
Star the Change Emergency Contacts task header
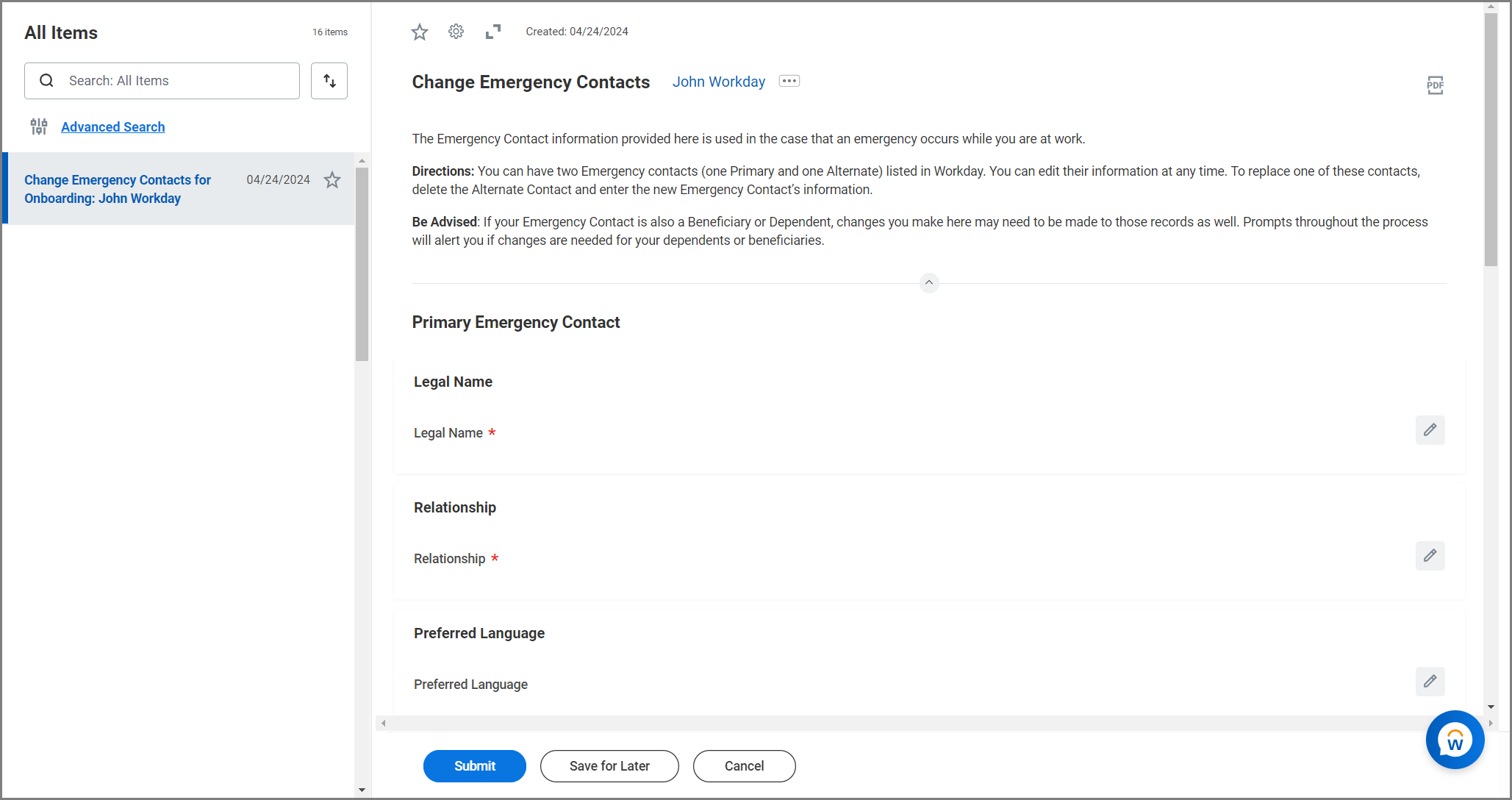coord(420,32)
